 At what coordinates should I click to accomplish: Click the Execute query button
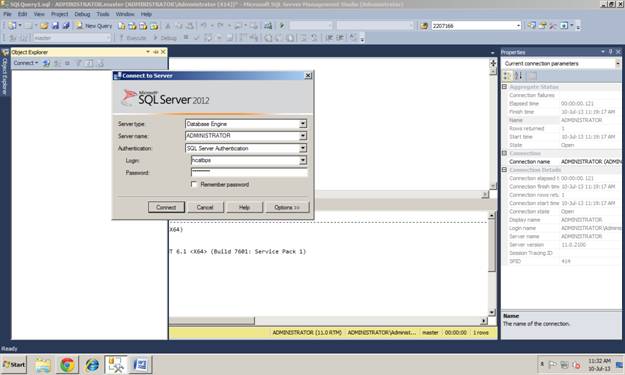133,38
